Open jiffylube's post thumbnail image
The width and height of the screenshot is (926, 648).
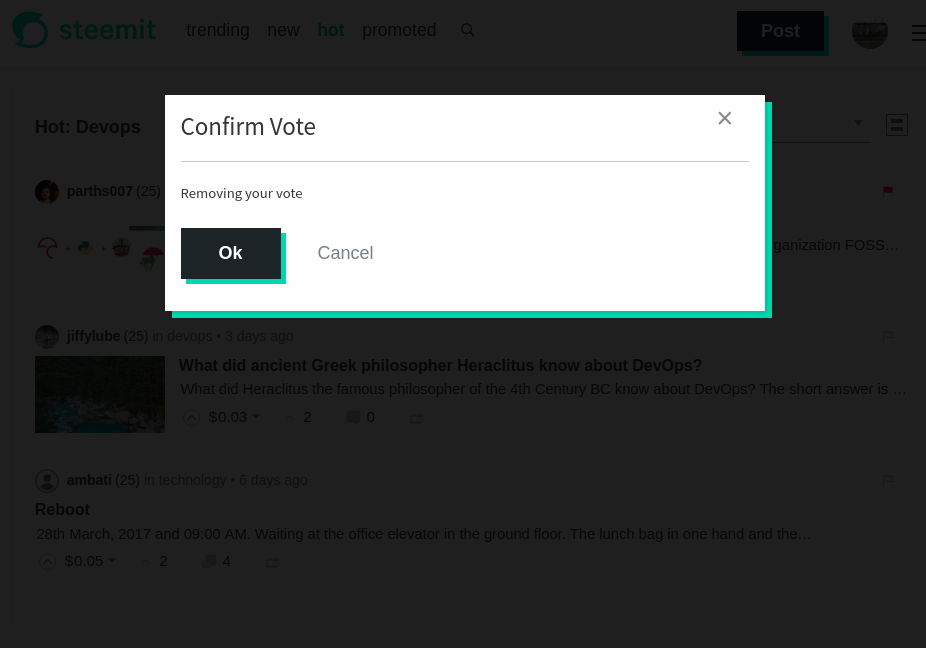tap(99, 394)
